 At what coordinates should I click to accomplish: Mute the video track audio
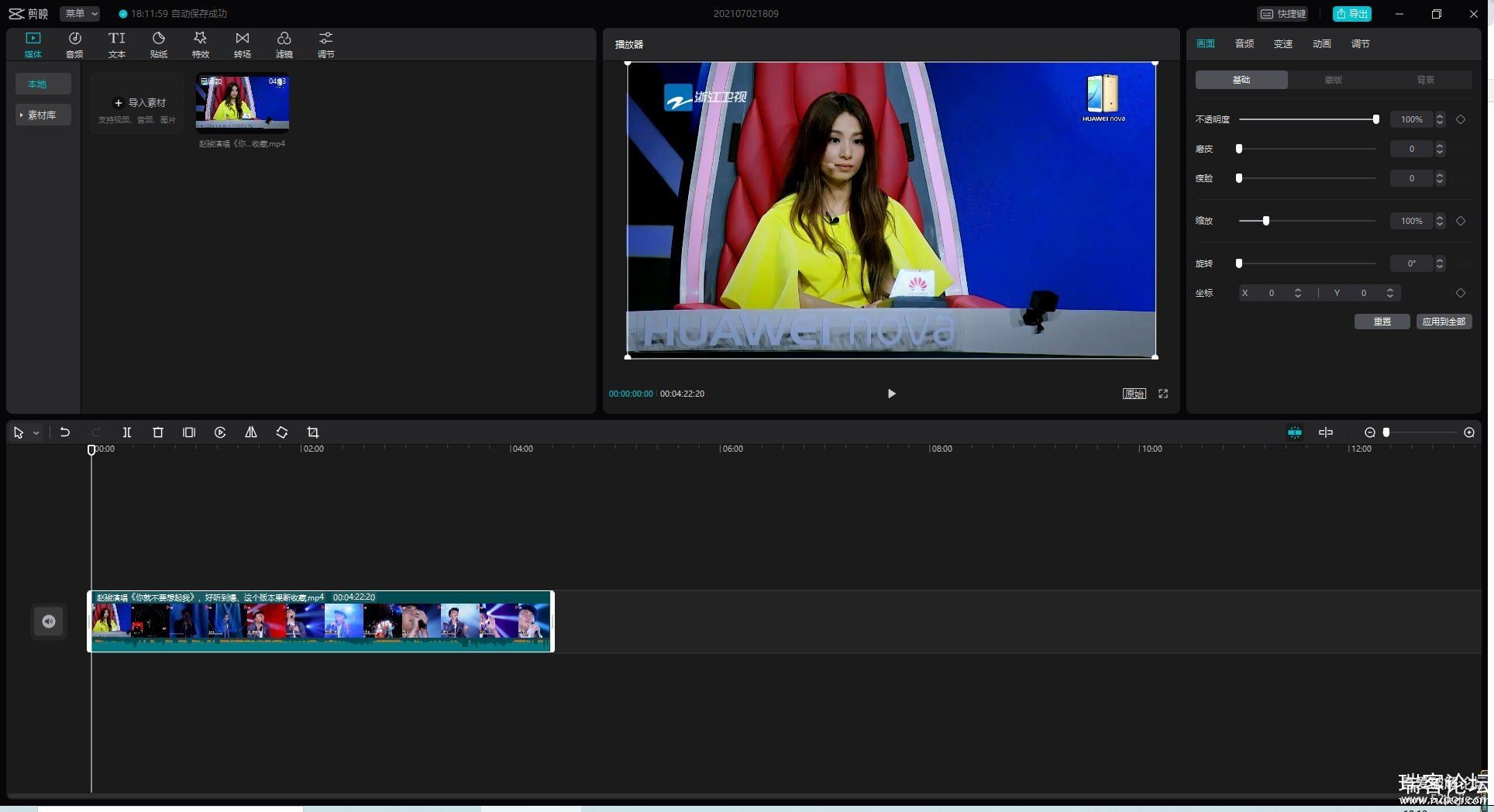point(49,621)
